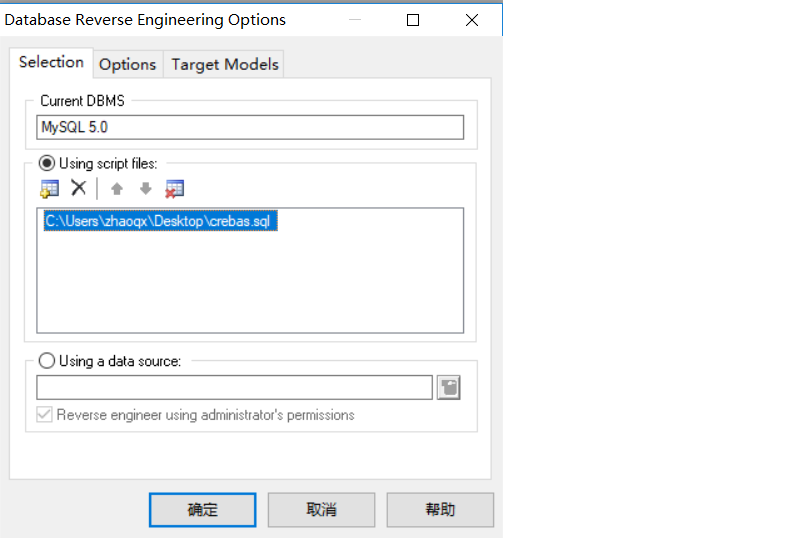
Task: Open data source connection browse icon
Action: [x=448, y=388]
